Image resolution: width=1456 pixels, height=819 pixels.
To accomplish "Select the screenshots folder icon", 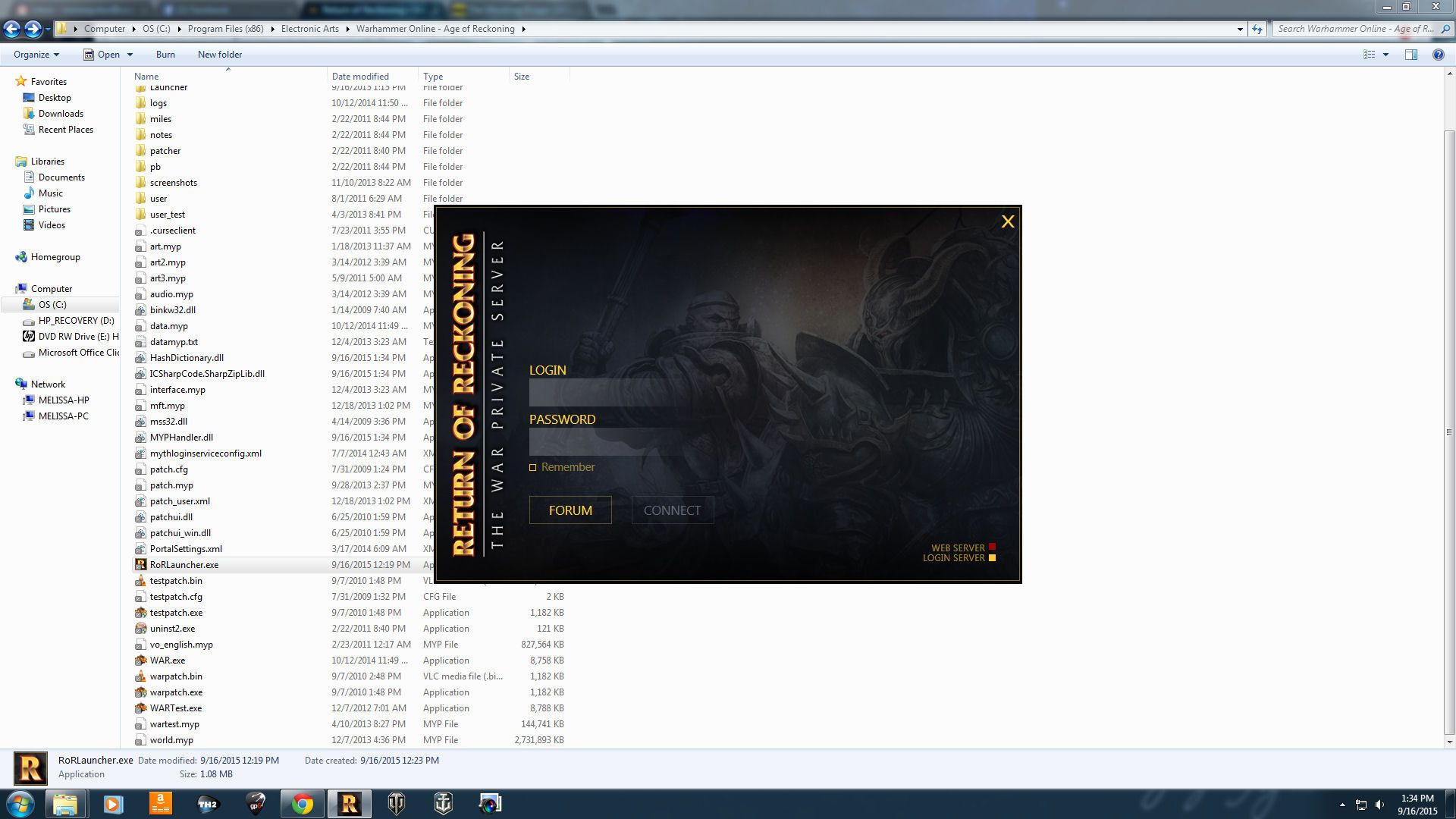I will [140, 183].
